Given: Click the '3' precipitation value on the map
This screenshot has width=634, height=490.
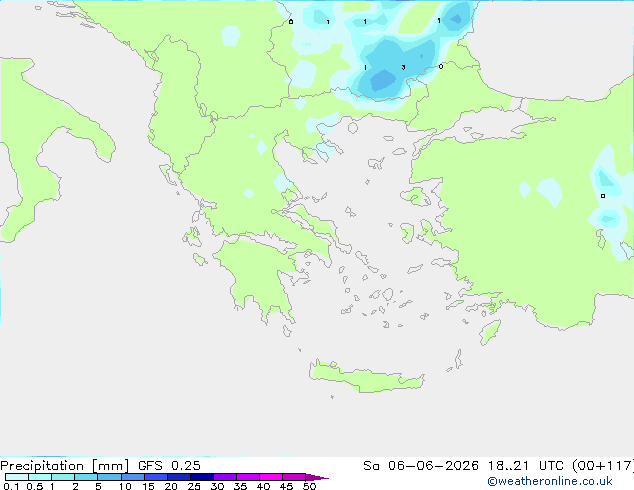Looking at the screenshot, I should [x=403, y=67].
